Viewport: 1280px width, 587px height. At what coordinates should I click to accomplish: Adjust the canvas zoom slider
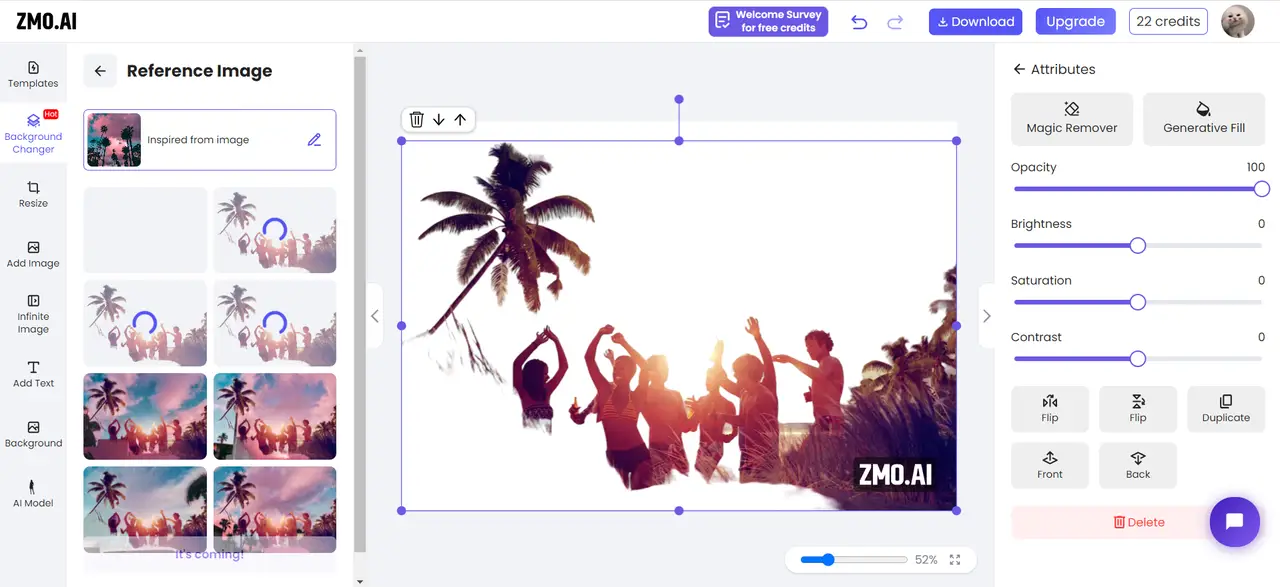tap(854, 560)
